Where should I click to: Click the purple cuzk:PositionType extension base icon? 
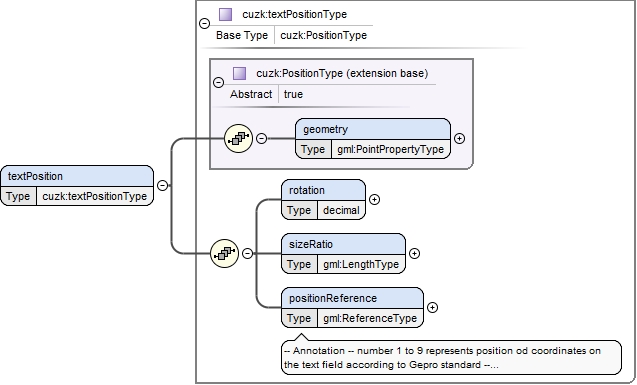coord(239,73)
